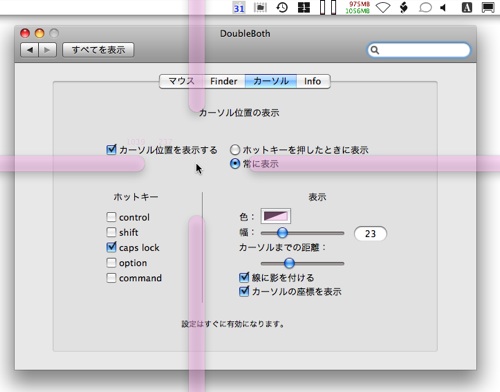Click the CPU bar meters icon

(328, 7)
